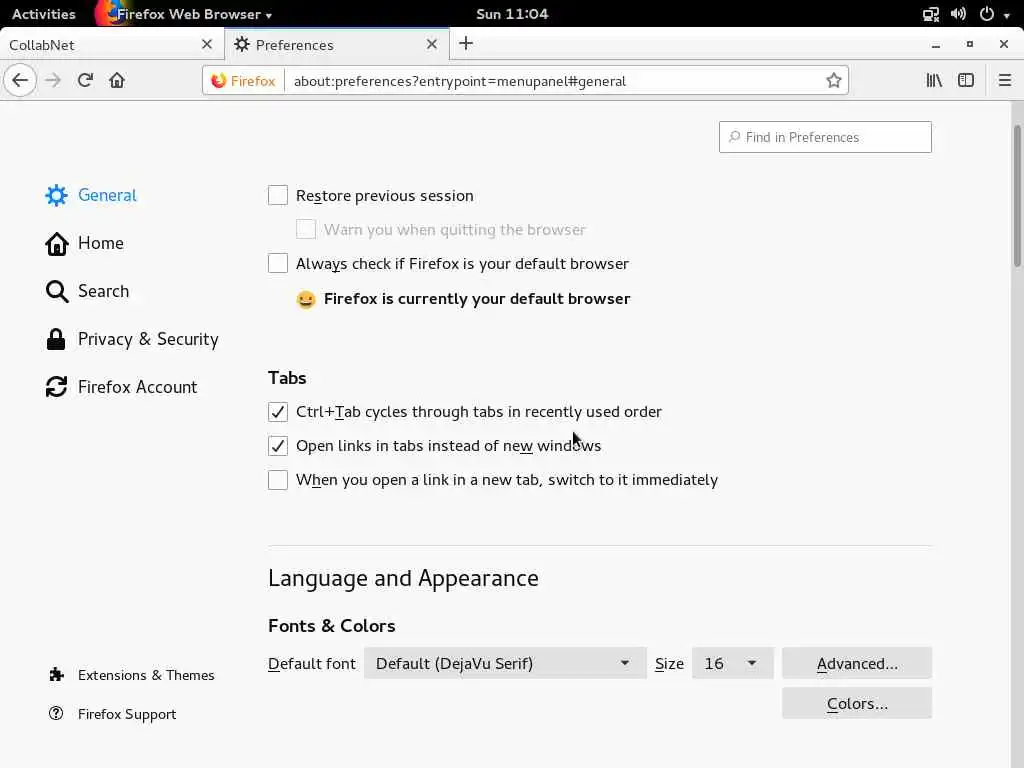The width and height of the screenshot is (1024, 768).
Task: Open the Firefox Support link
Action: 127,714
